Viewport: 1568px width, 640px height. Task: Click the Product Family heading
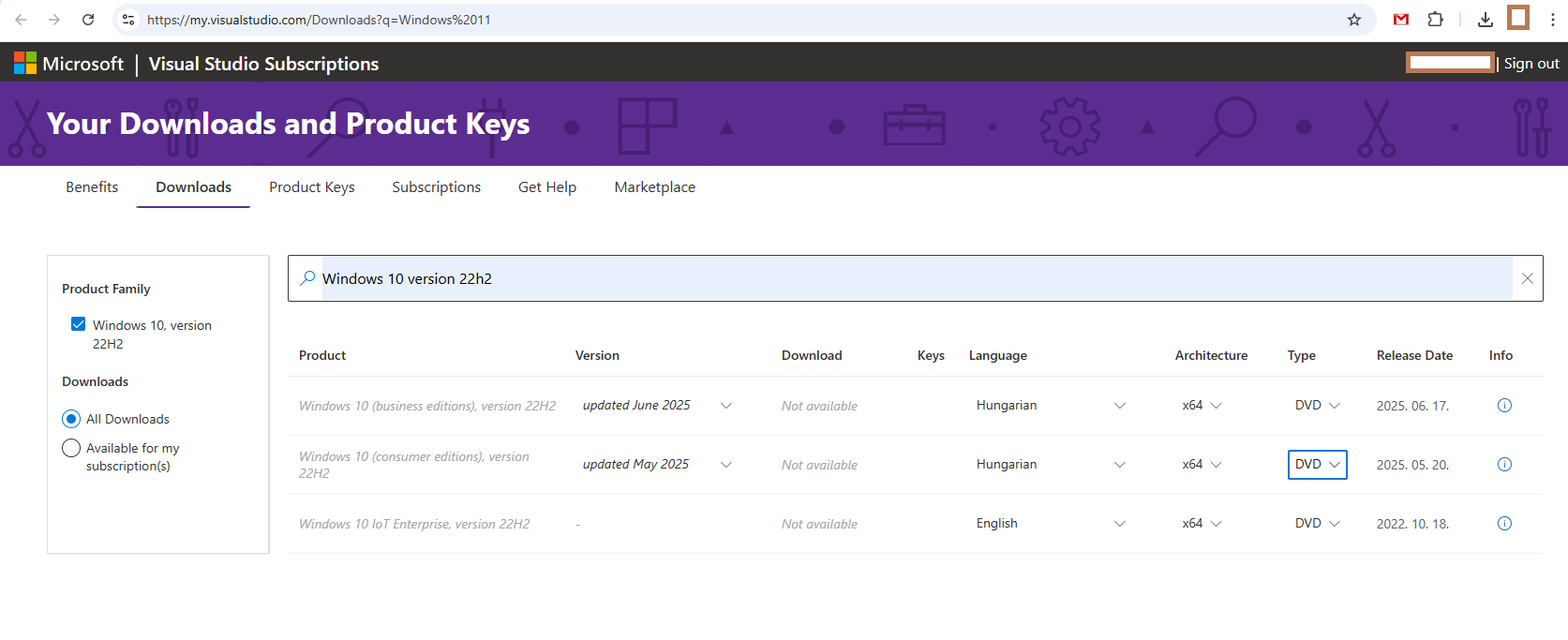pyautogui.click(x=106, y=289)
